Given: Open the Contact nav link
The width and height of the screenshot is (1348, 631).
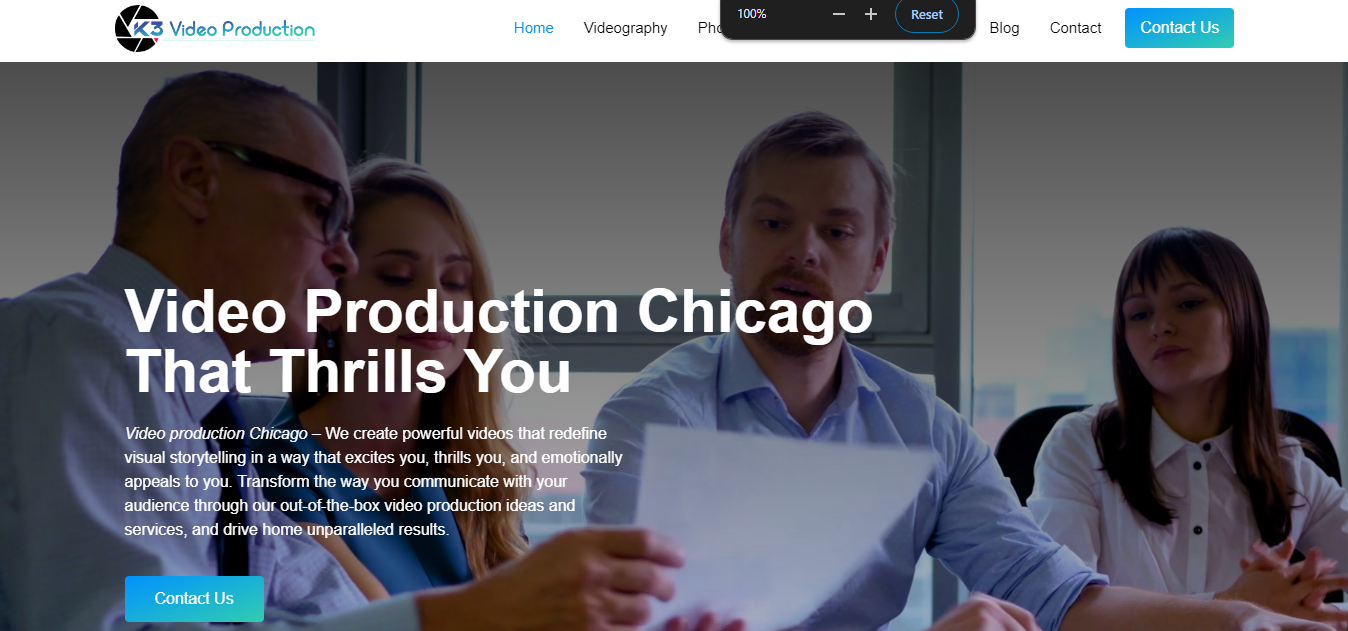Looking at the screenshot, I should [1076, 28].
